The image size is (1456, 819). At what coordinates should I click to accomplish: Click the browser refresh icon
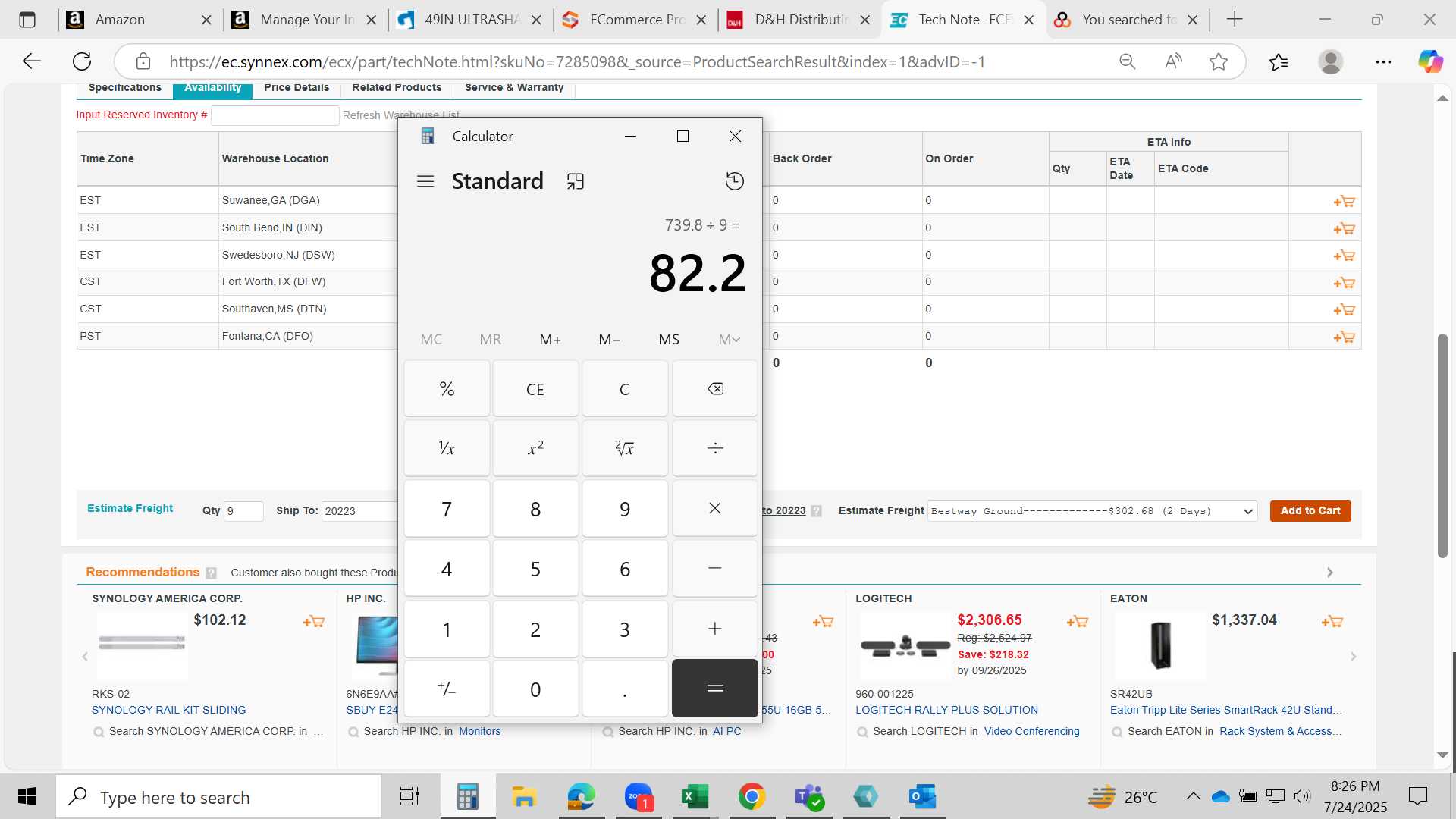[x=82, y=61]
